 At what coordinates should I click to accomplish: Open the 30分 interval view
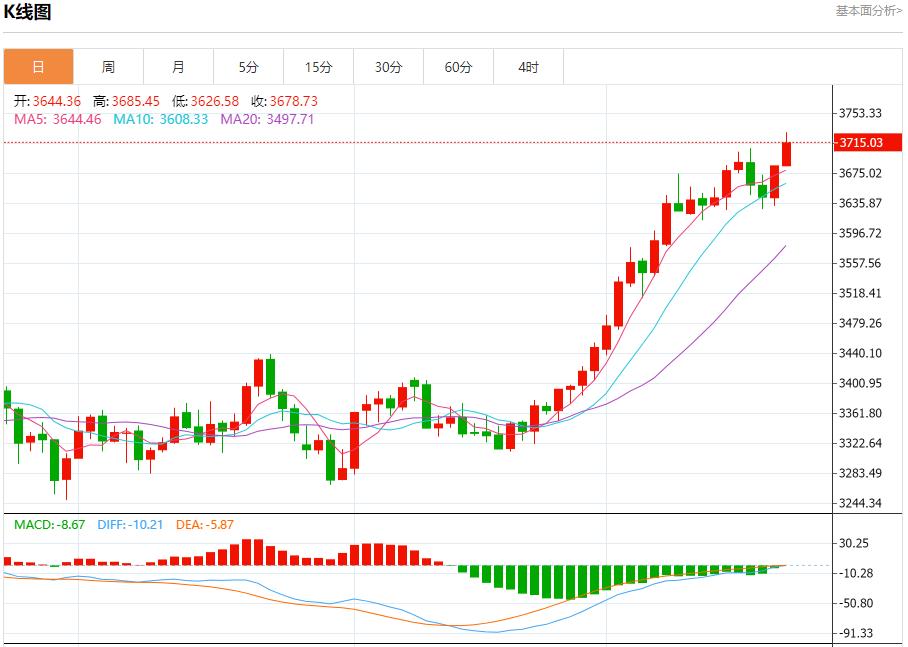tap(388, 66)
